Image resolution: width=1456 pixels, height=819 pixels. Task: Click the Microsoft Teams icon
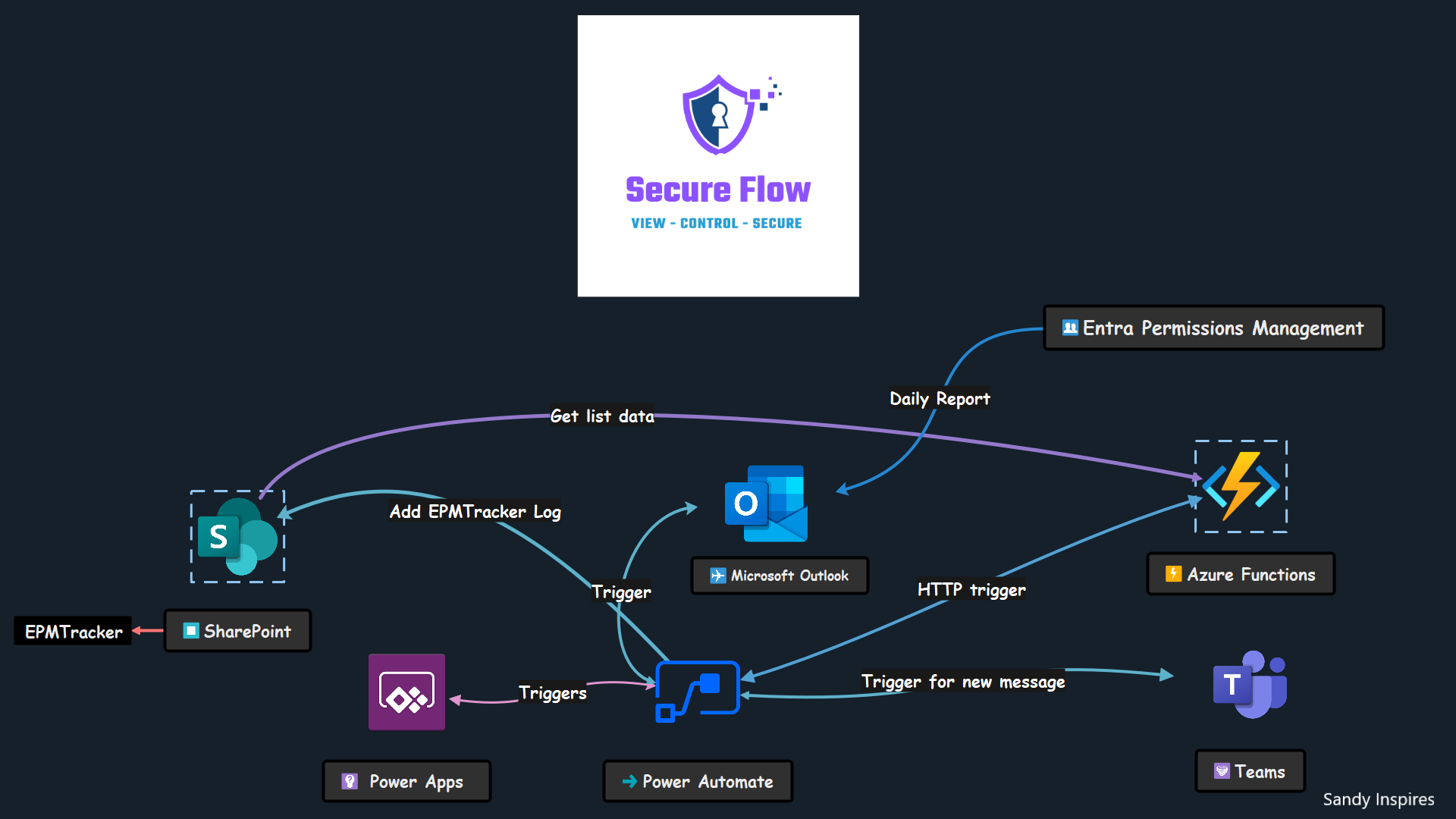pyautogui.click(x=1250, y=684)
